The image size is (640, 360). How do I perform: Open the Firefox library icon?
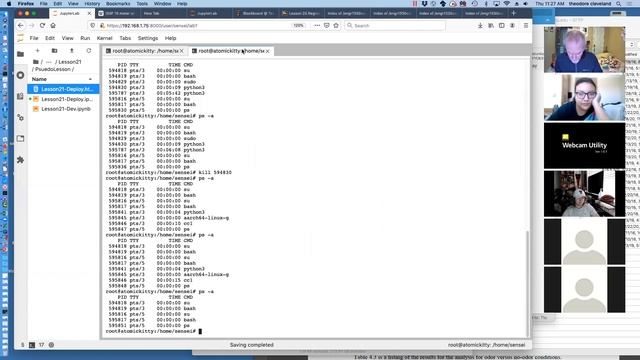click(491, 25)
